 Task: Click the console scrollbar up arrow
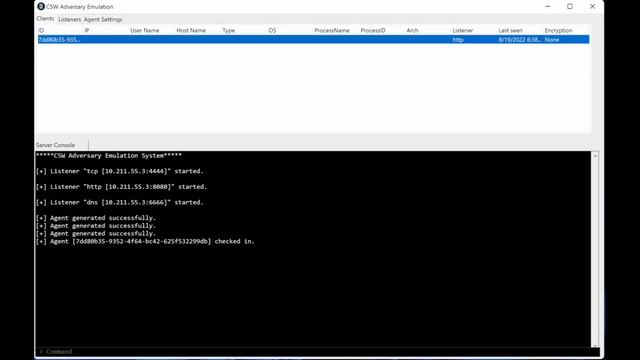[x=595, y=156]
